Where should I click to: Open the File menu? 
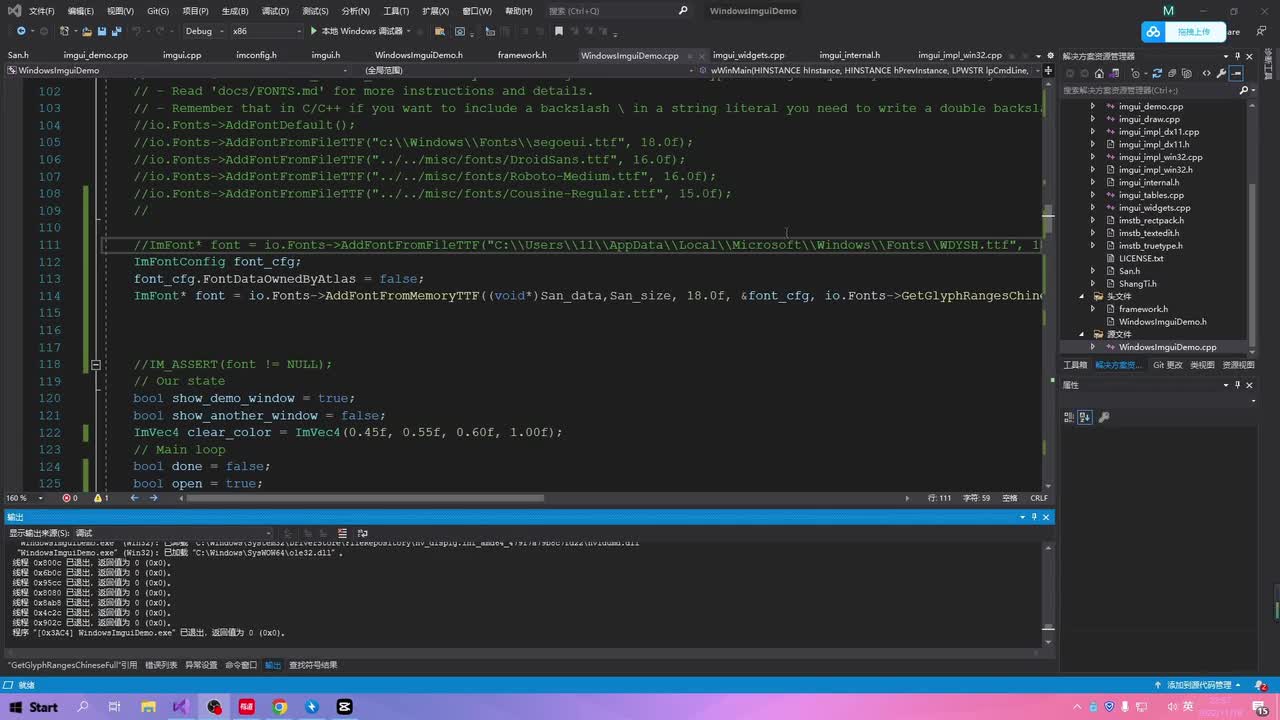pos(42,11)
